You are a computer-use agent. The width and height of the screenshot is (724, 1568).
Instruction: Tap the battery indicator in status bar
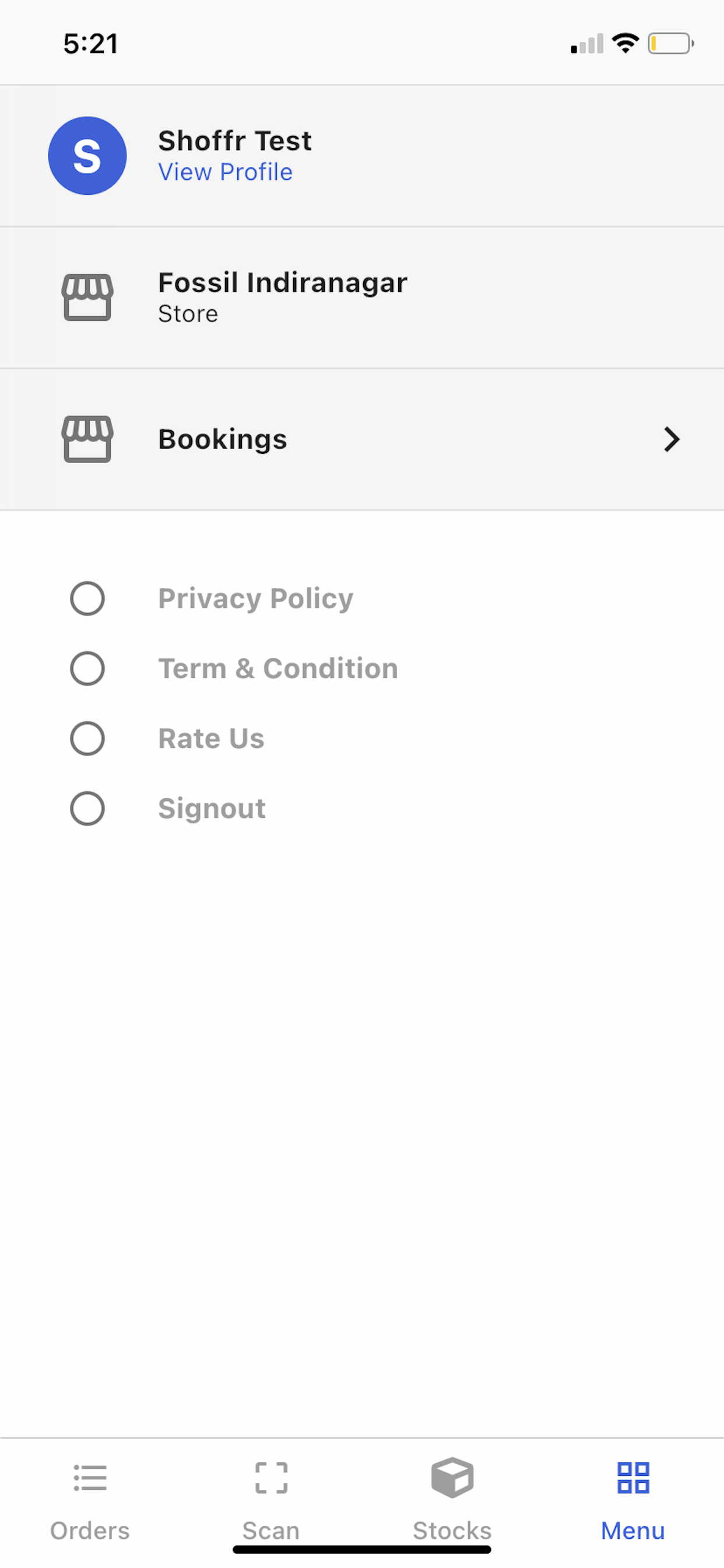pos(671,44)
